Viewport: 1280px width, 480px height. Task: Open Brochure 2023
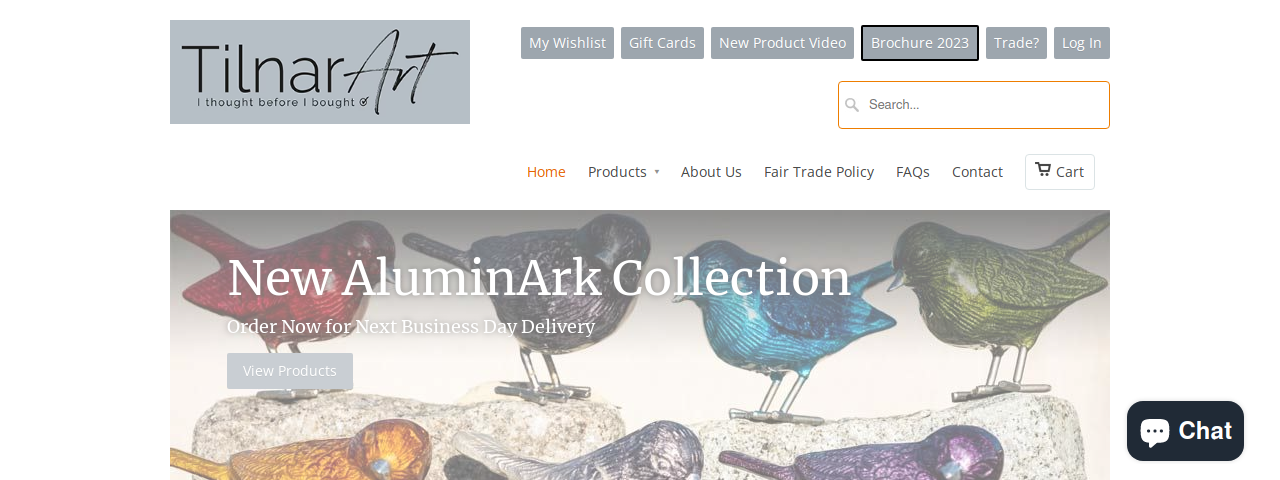(x=920, y=43)
